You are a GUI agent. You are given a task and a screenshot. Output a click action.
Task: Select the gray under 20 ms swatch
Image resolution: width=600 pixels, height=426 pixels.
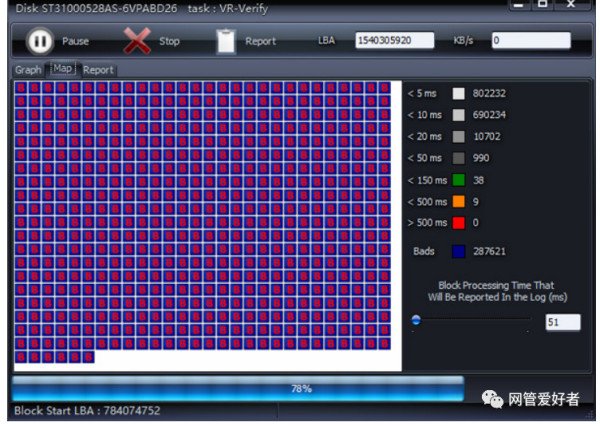pyautogui.click(x=458, y=136)
